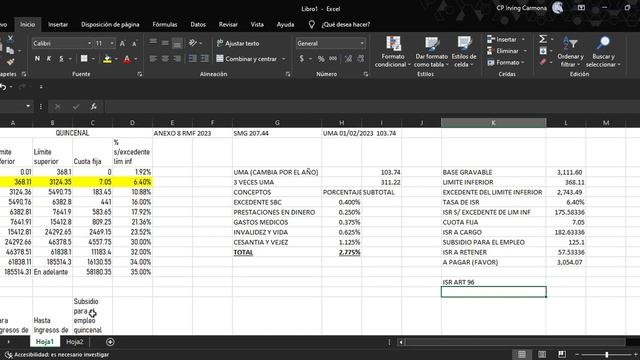Apply red font color to the text

[x=127, y=59]
